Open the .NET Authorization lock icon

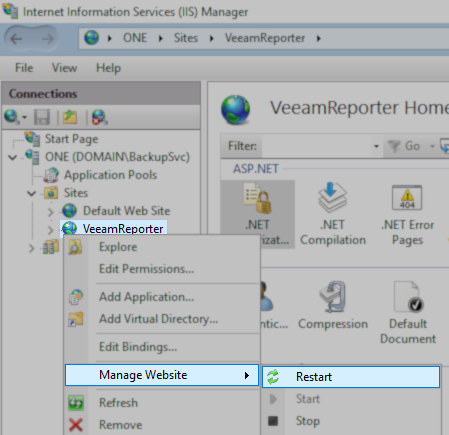coord(257,198)
